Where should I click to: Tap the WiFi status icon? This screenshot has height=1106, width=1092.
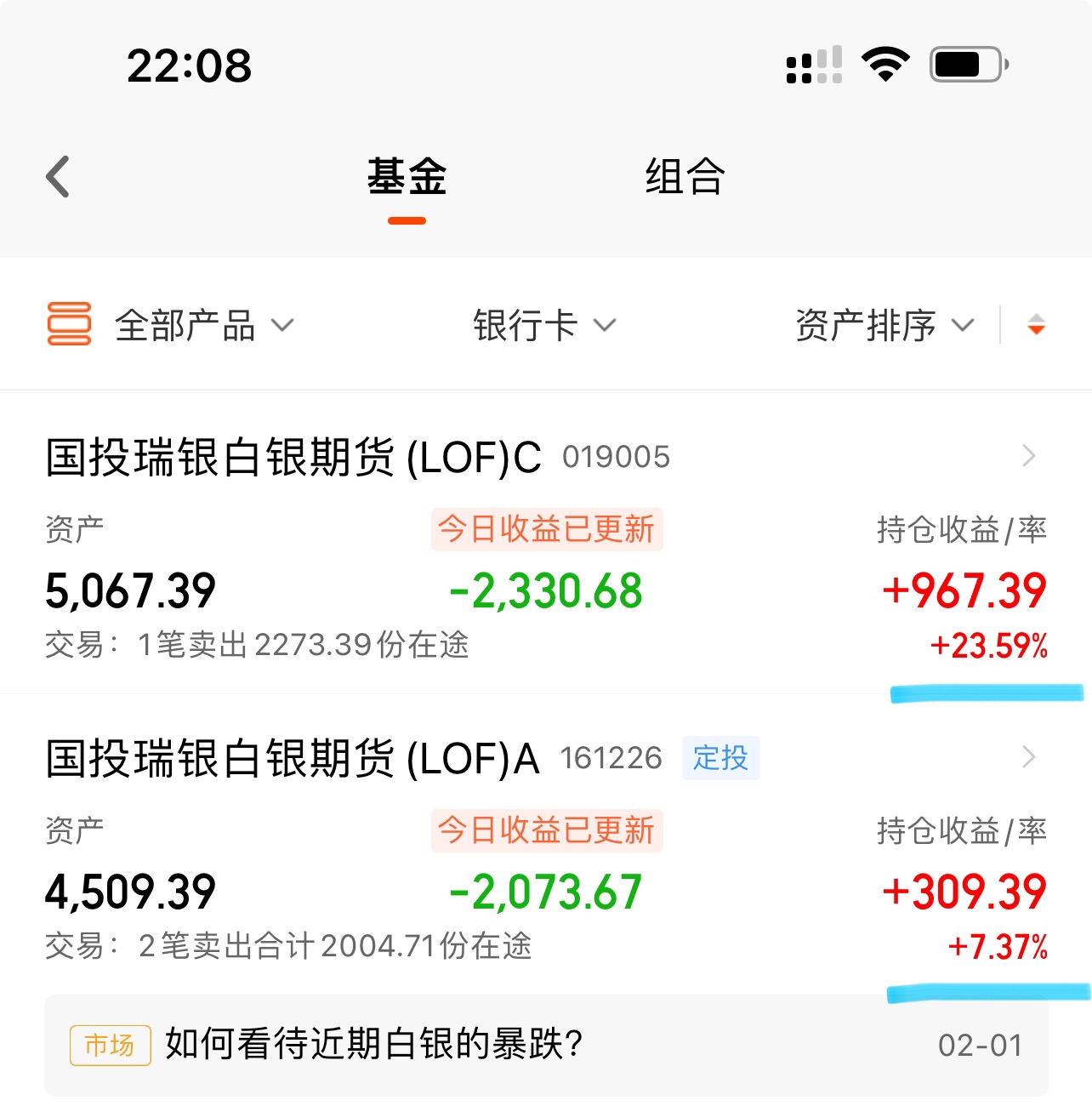pos(885,65)
